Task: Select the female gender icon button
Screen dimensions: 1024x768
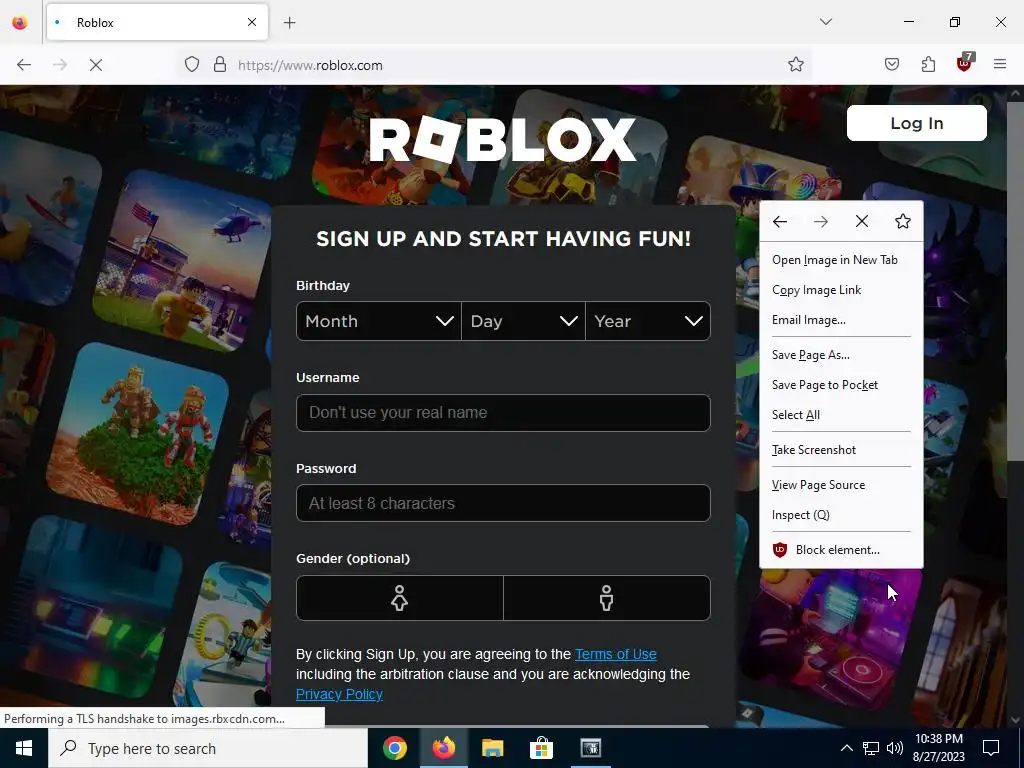Action: click(x=400, y=598)
